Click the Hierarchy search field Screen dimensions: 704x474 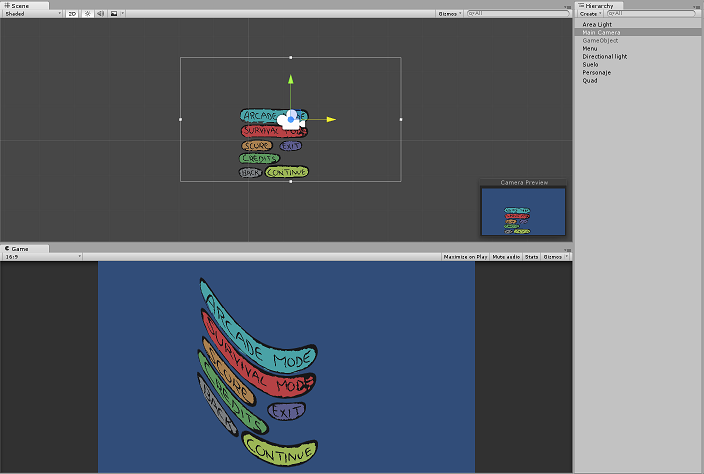click(x=650, y=14)
